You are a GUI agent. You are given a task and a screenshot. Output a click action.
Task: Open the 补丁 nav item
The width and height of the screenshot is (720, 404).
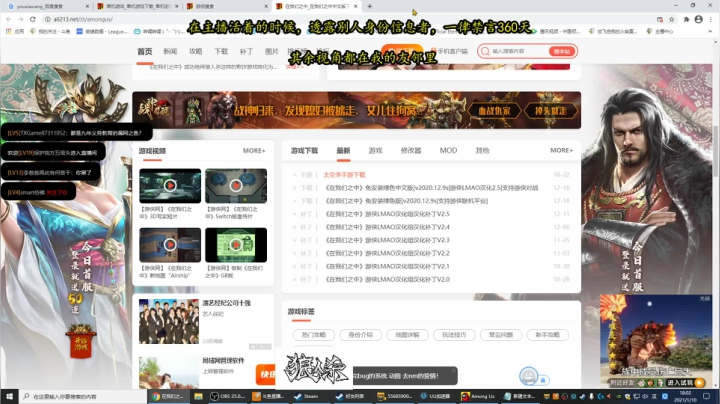click(x=246, y=51)
